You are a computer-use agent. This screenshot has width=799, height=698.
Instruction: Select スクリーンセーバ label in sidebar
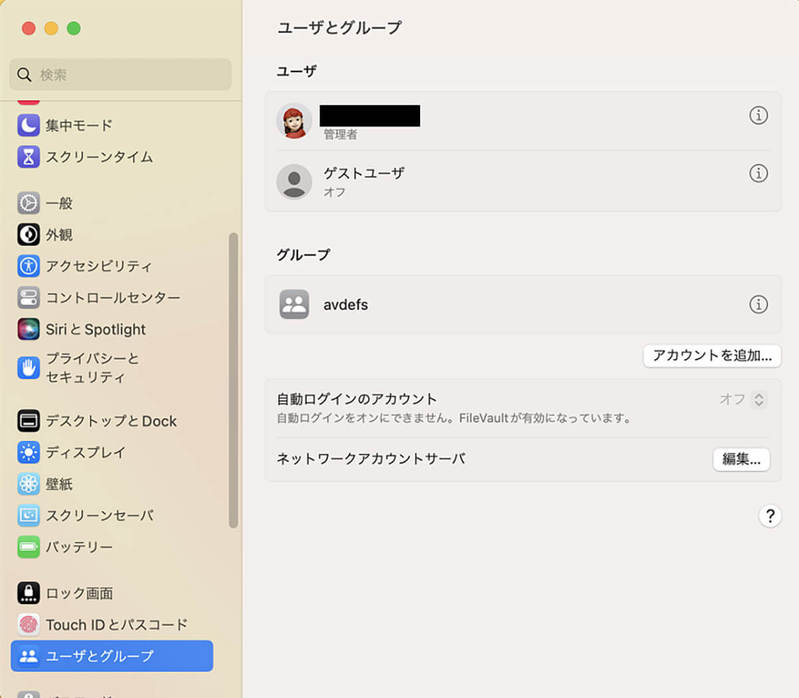100,516
